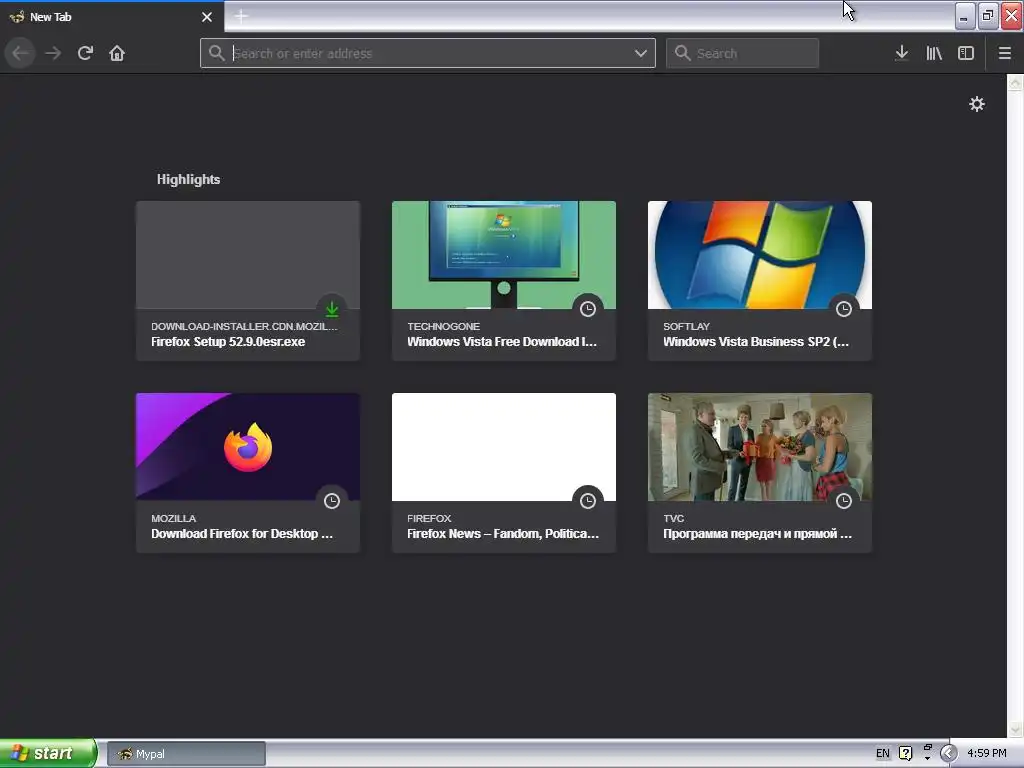Click the EN language indicator
Screen dimensions: 1024x768
pyautogui.click(x=882, y=753)
